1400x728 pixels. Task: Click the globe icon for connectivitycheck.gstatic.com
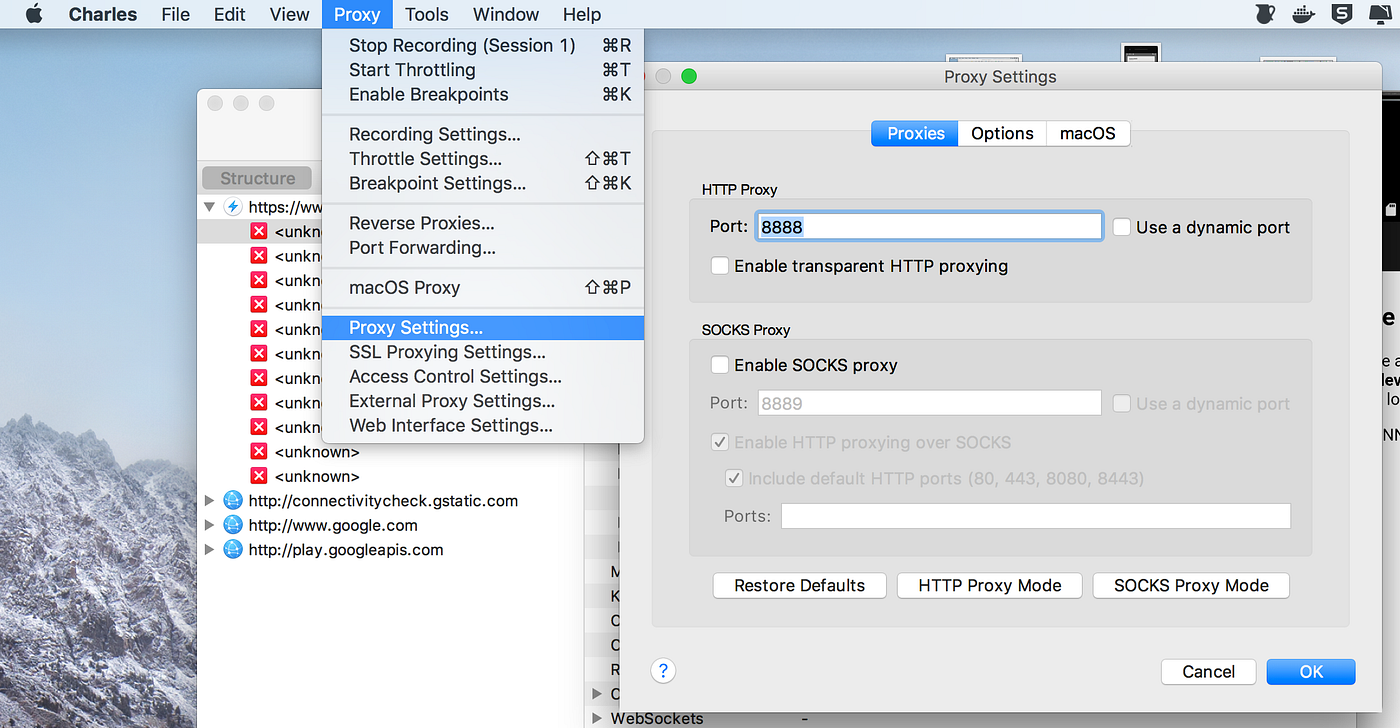[x=233, y=500]
